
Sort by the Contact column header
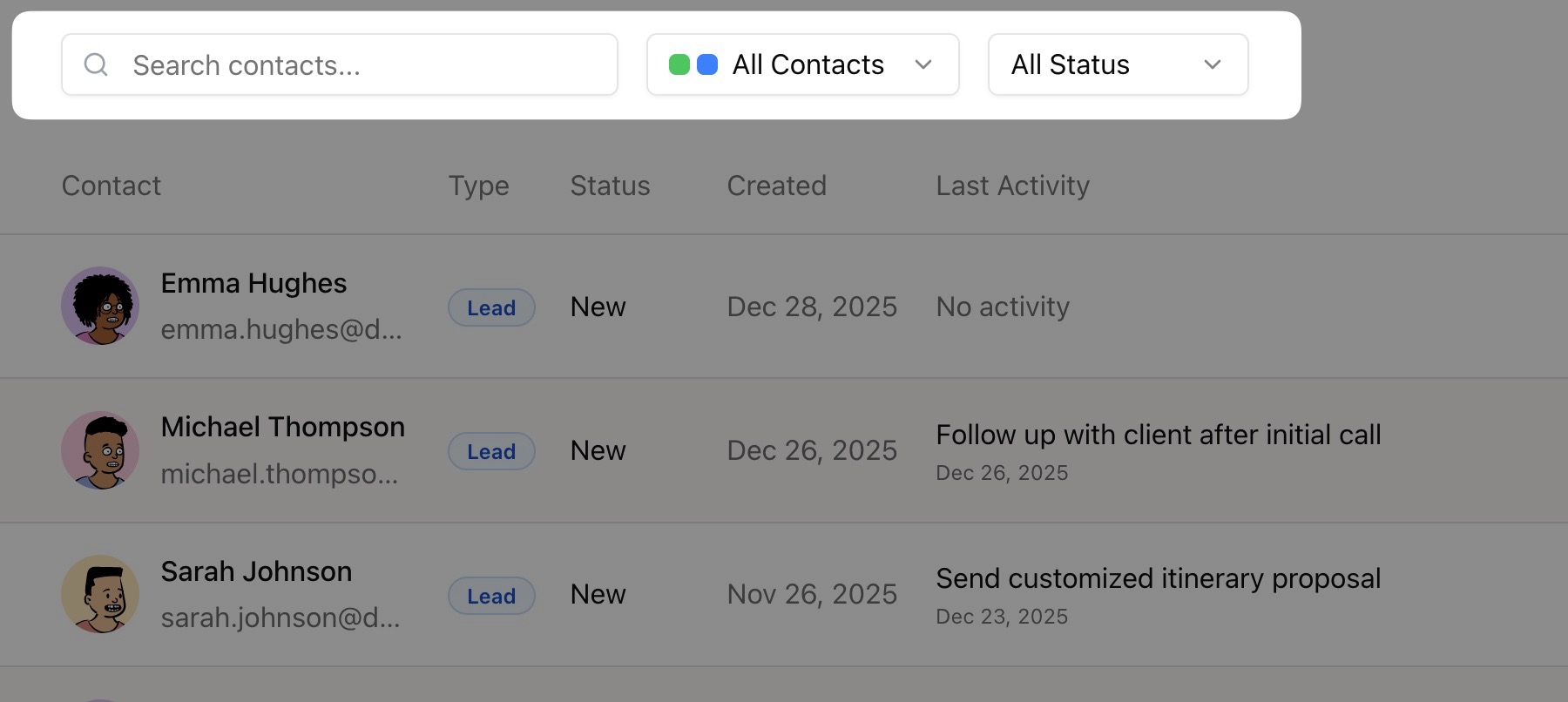point(112,186)
